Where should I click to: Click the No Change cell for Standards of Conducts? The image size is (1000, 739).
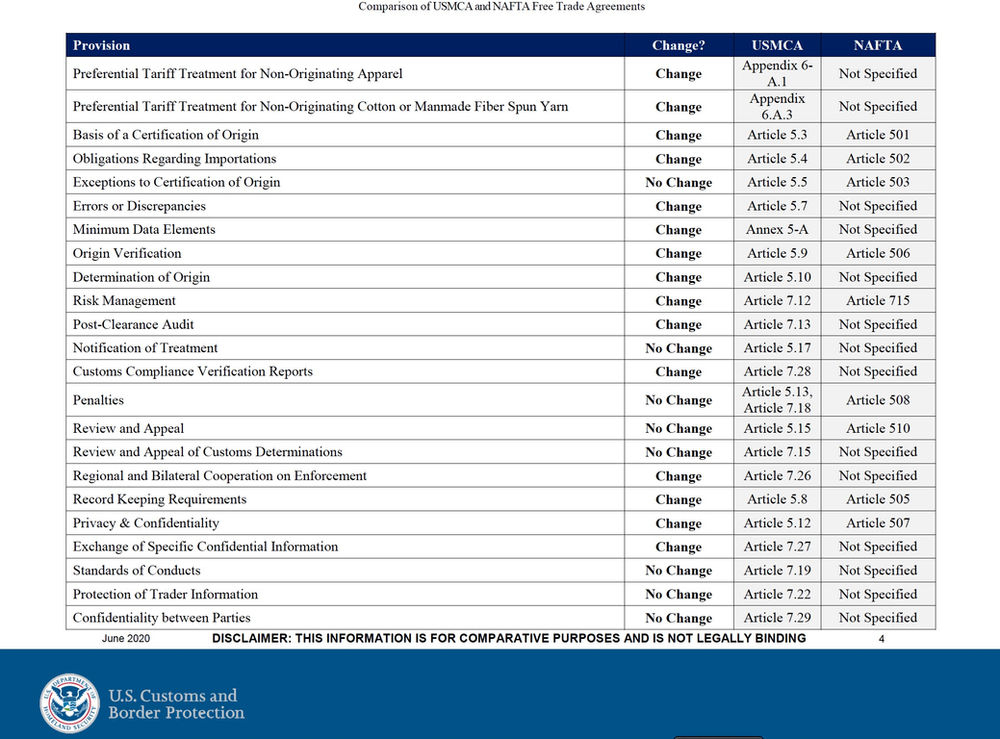click(678, 570)
